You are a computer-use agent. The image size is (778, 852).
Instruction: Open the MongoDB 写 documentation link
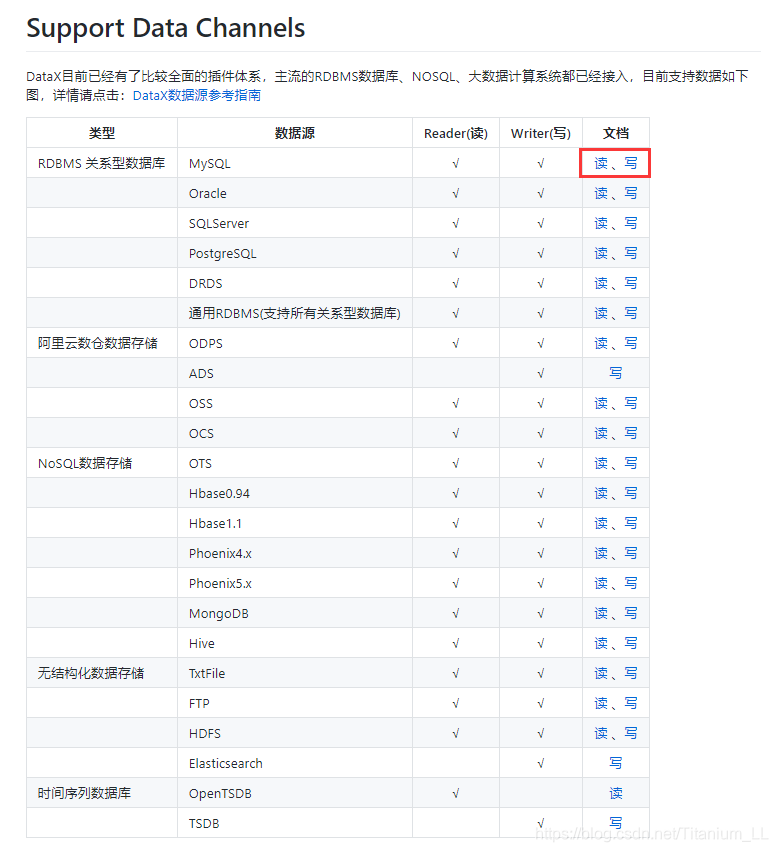[630, 613]
